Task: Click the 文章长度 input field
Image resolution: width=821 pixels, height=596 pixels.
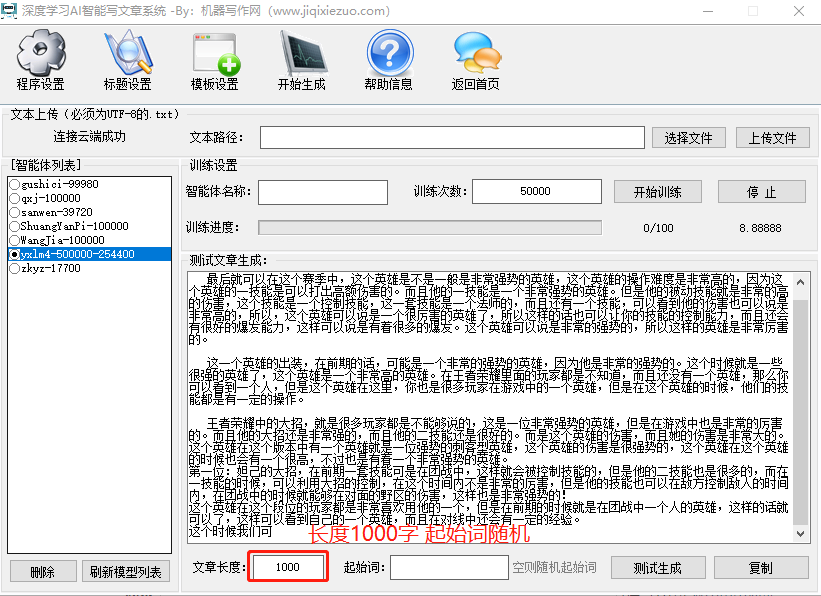Action: (x=287, y=568)
